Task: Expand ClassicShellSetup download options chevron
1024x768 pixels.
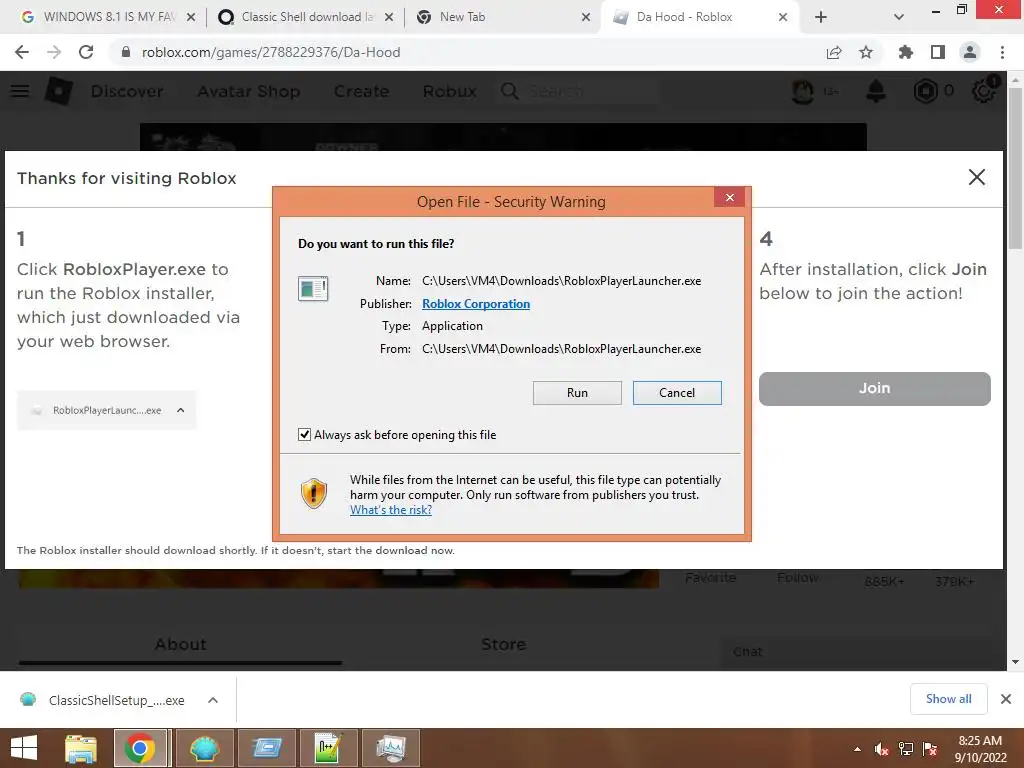Action: pyautogui.click(x=213, y=700)
